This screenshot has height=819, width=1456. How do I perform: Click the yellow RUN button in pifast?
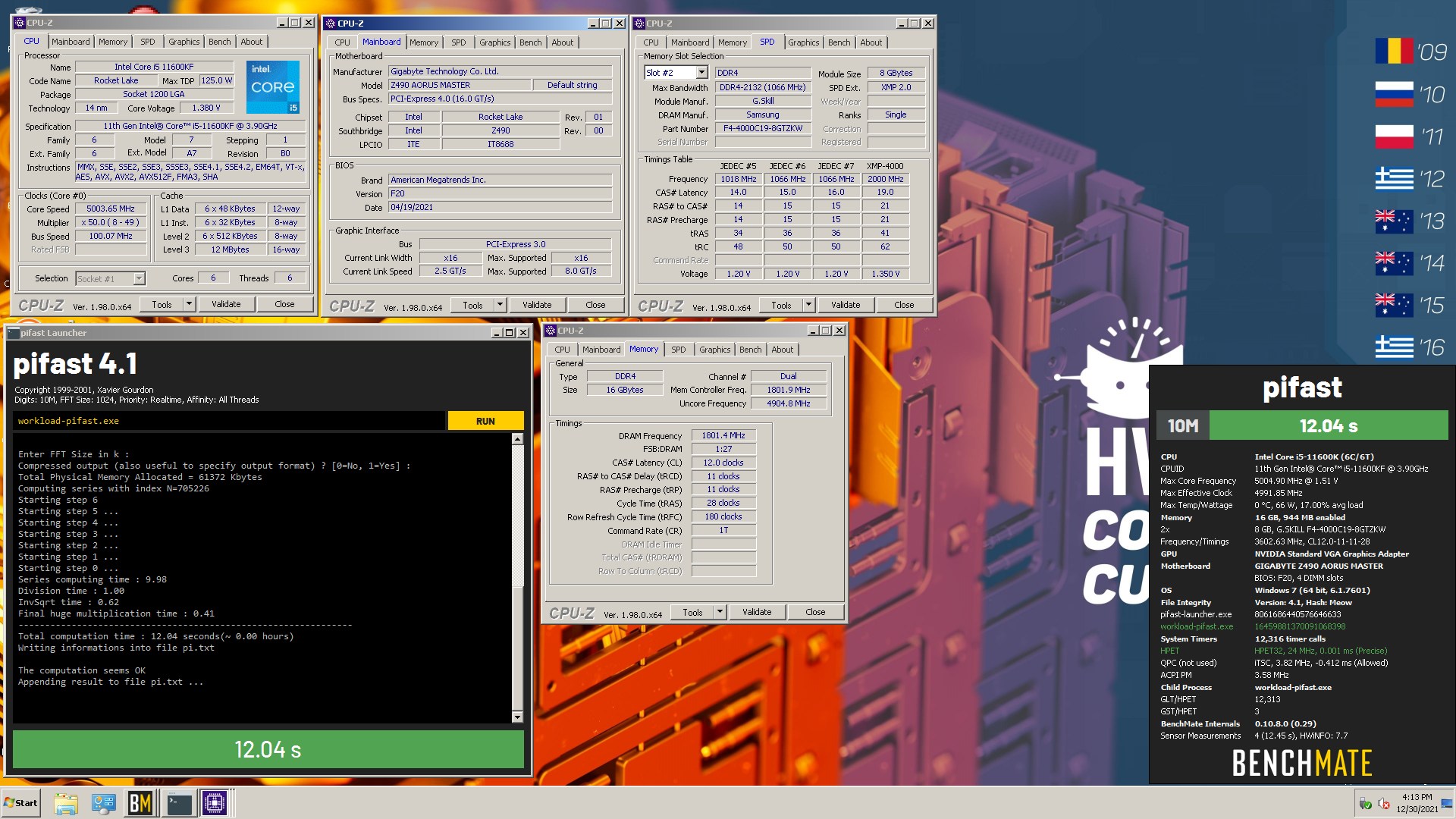coord(485,421)
